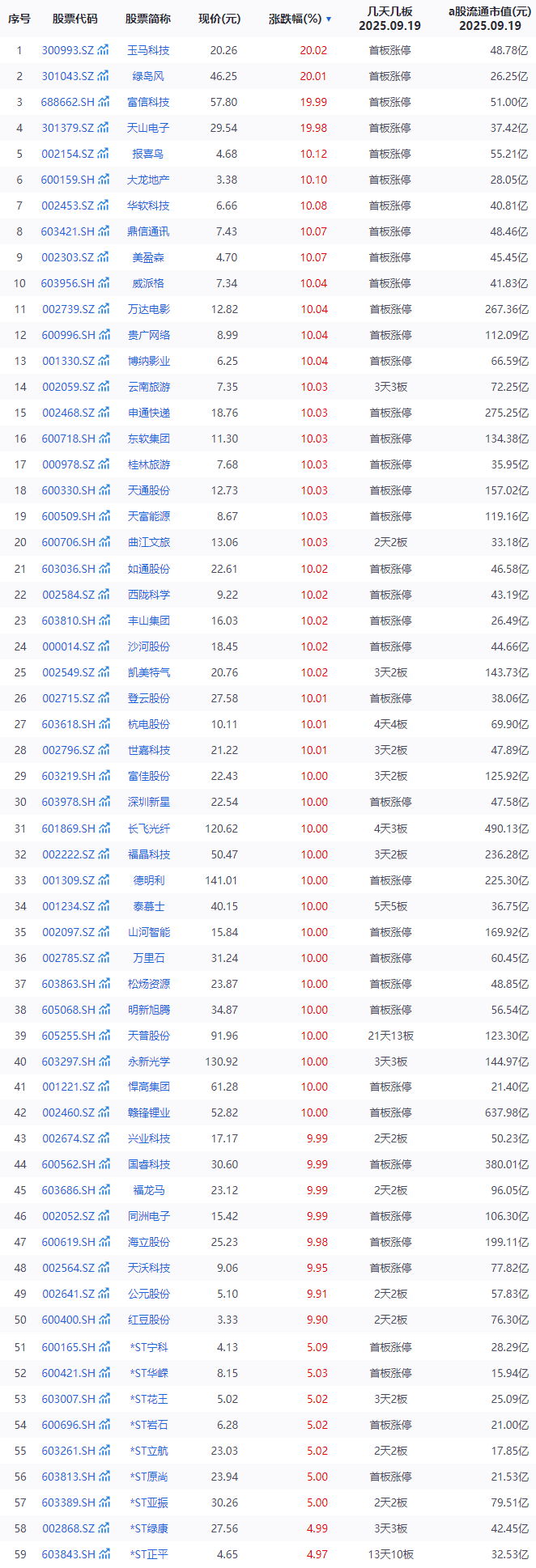Show chart icon for 605255.SH
This screenshot has height=1568, width=536.
click(104, 1036)
